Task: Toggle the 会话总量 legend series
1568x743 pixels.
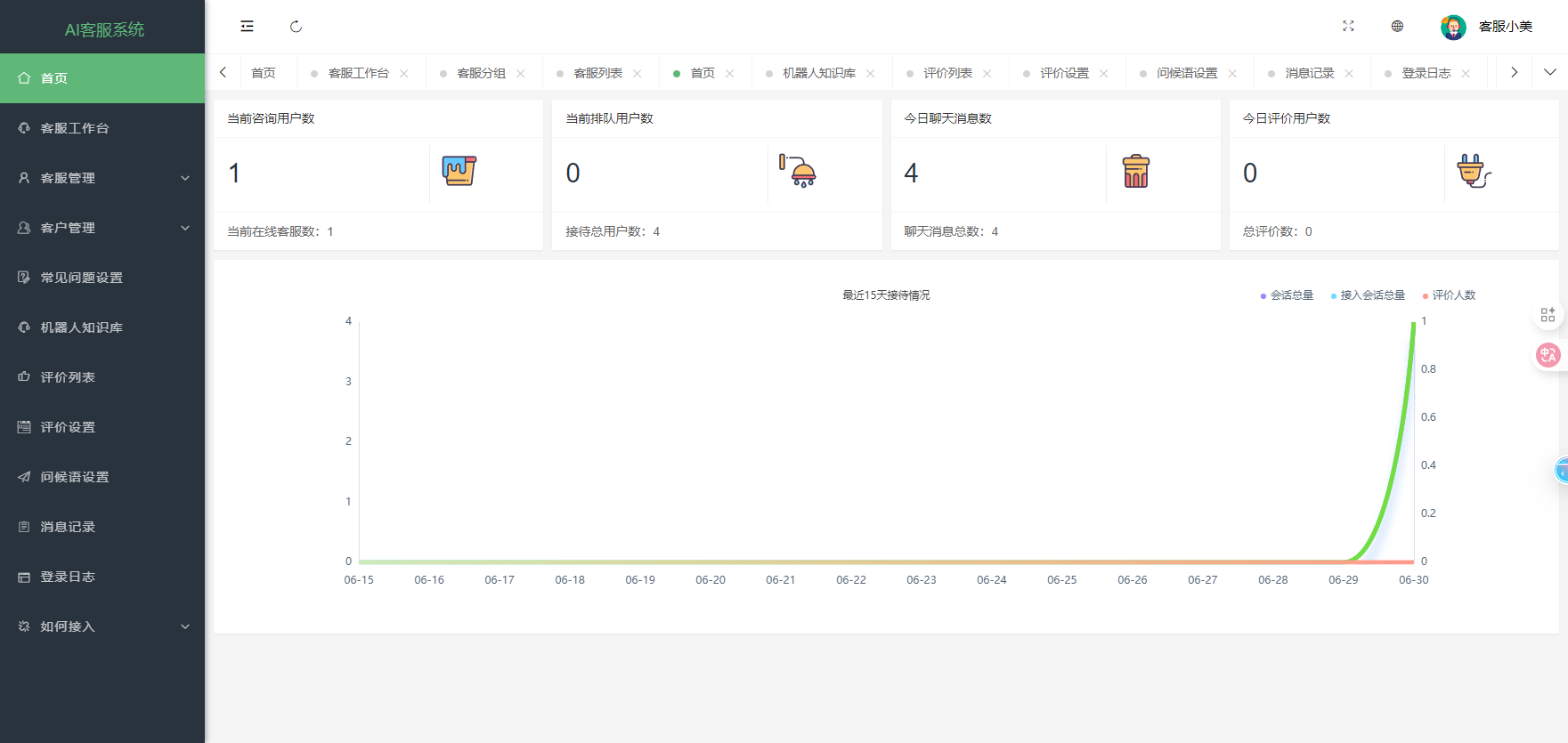Action: coord(1287,295)
